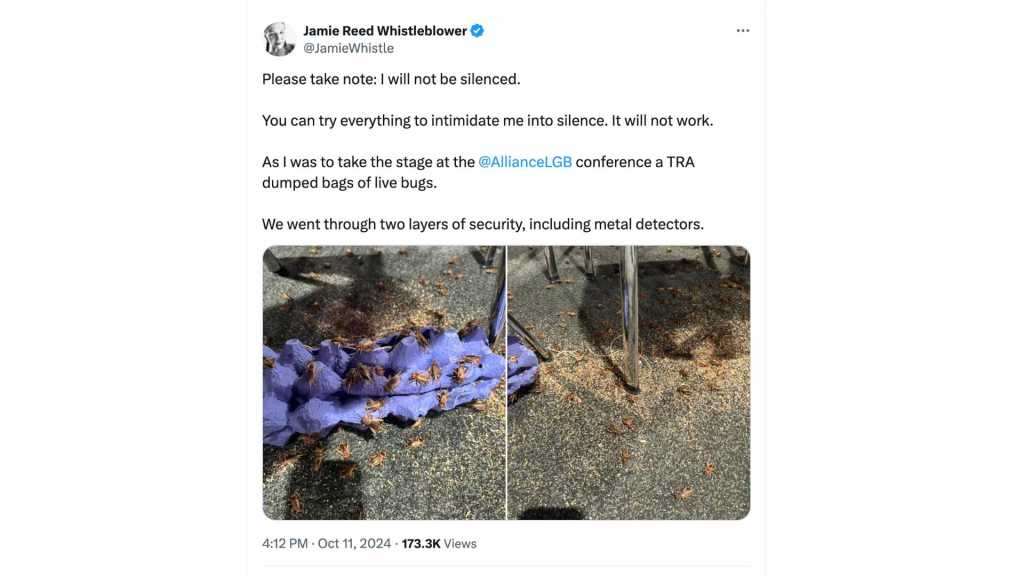Click the word Views beside the count
Viewport: 1024px width, 576px height.
coord(460,544)
